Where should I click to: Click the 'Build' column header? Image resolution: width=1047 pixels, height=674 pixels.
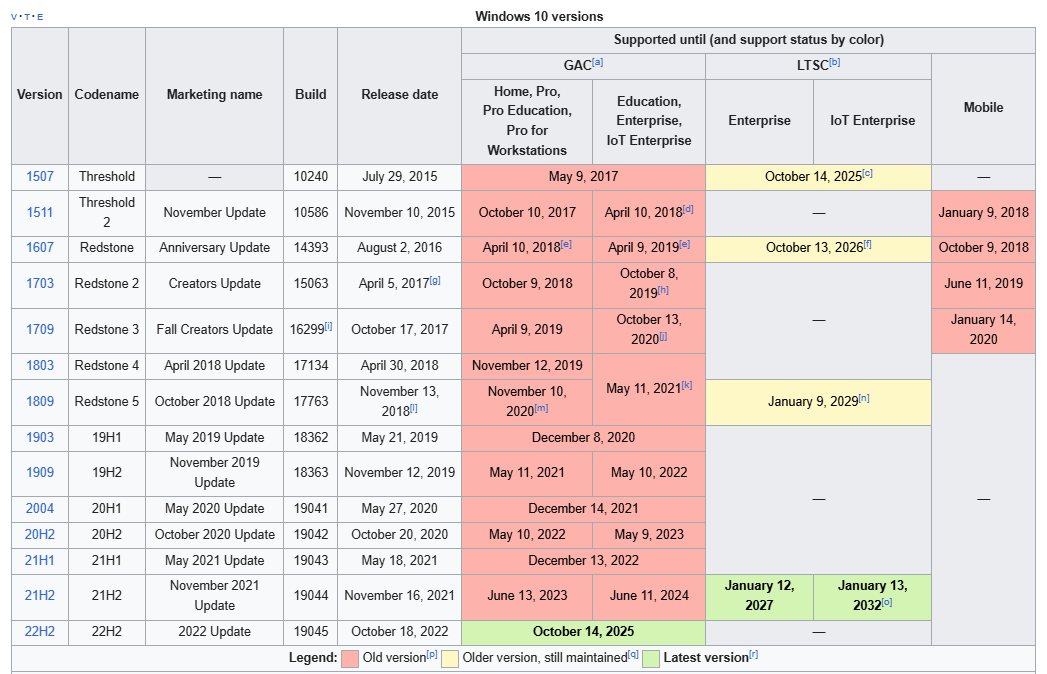pyautogui.click(x=310, y=95)
